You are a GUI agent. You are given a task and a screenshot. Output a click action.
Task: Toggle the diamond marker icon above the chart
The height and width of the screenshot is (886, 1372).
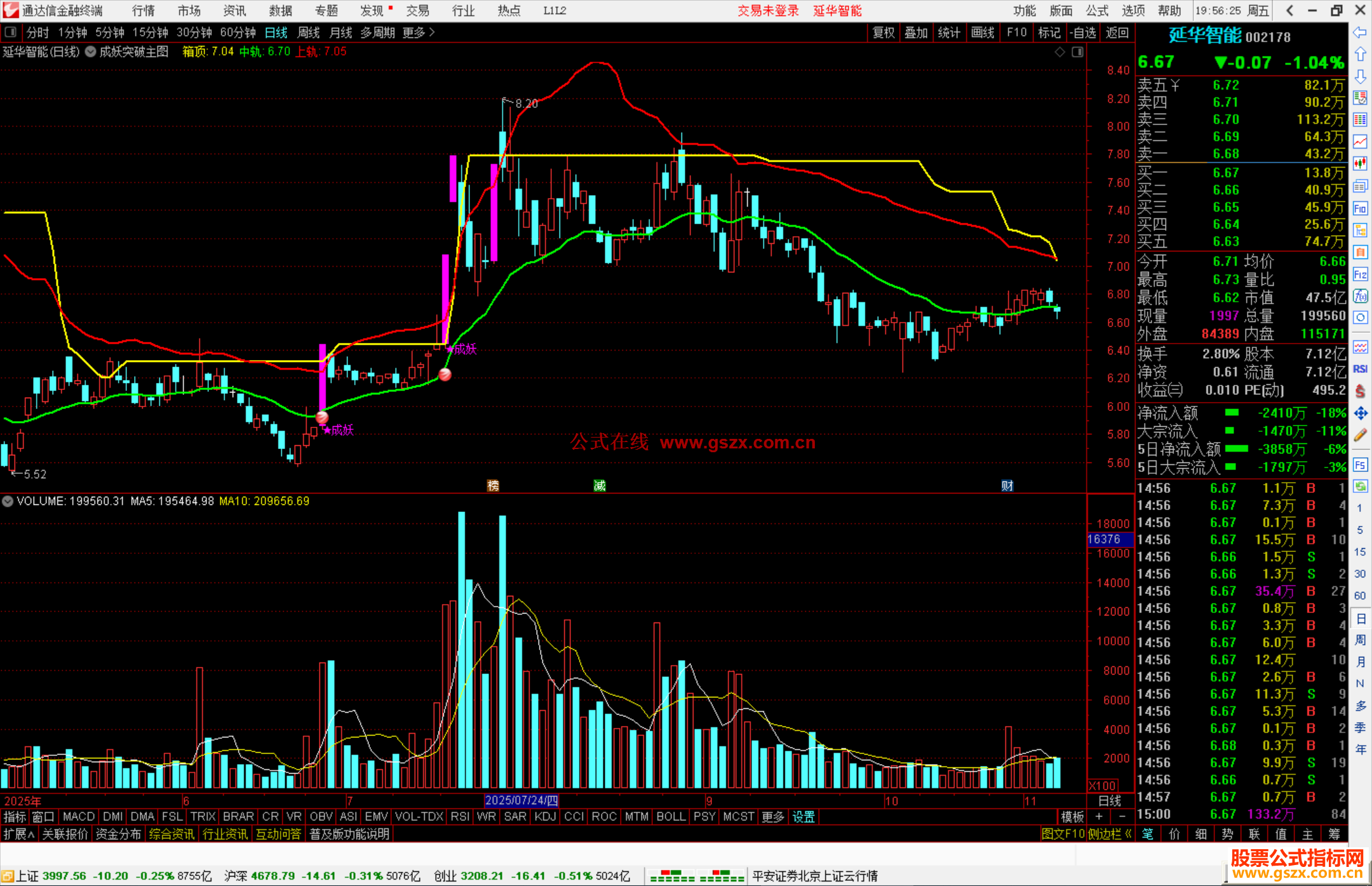(x=1059, y=52)
